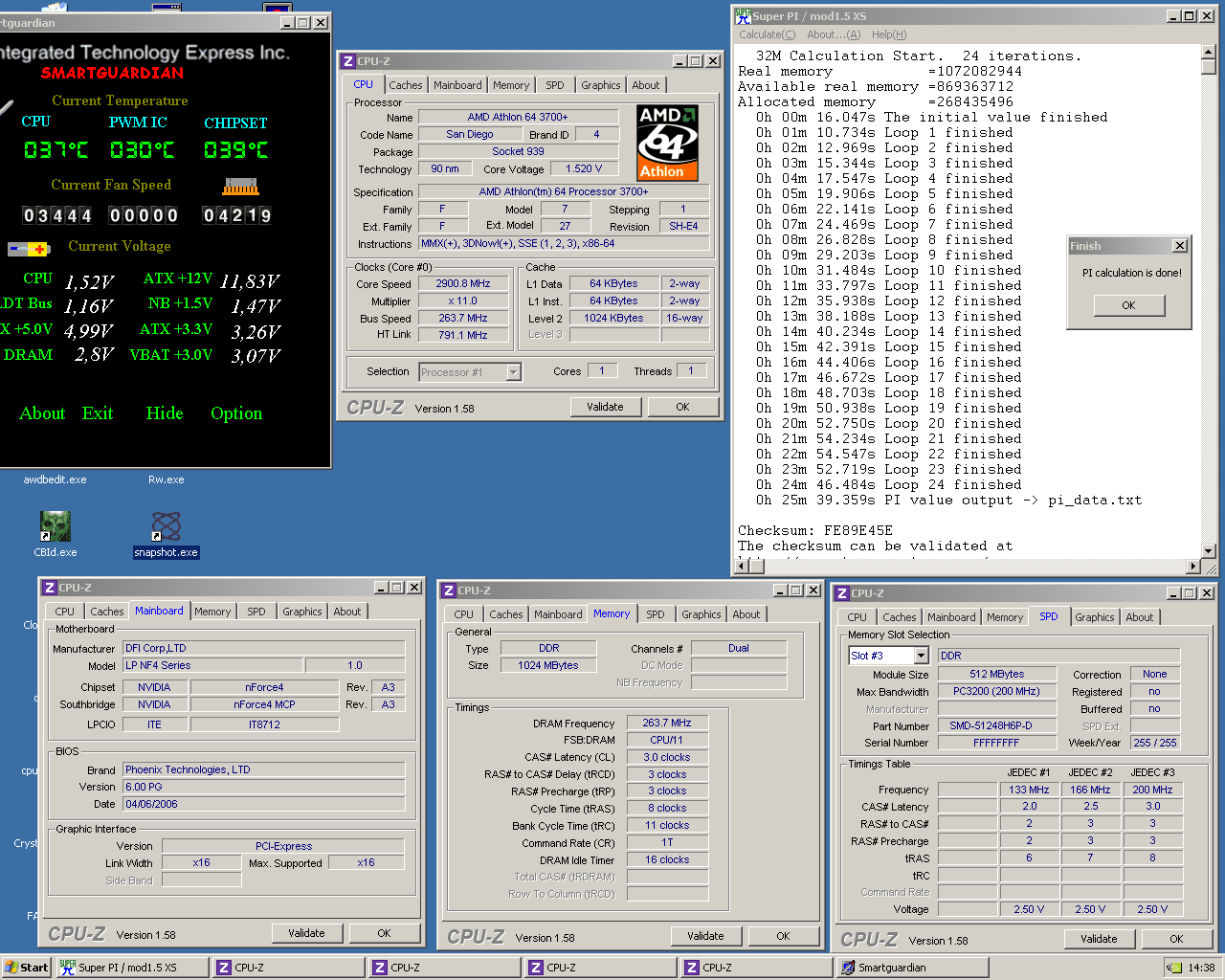This screenshot has height=980, width=1225.
Task: Click the Bus Speed 263.7 MHz field
Action: [x=463, y=319]
